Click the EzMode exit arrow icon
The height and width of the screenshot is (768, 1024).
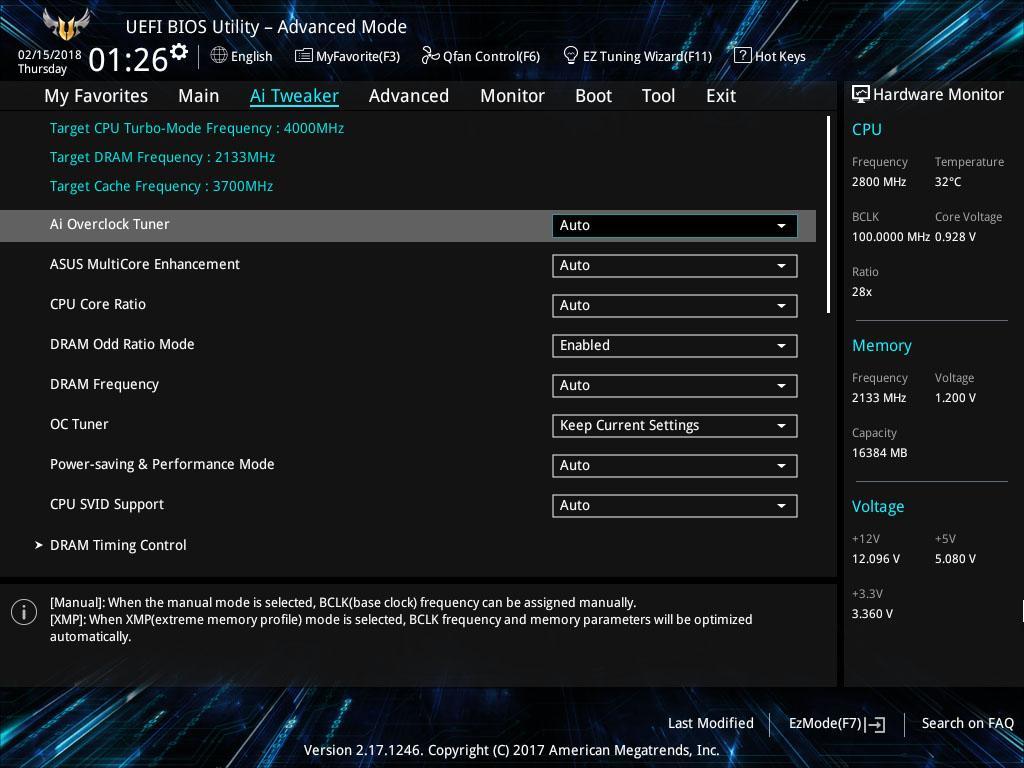pos(876,724)
